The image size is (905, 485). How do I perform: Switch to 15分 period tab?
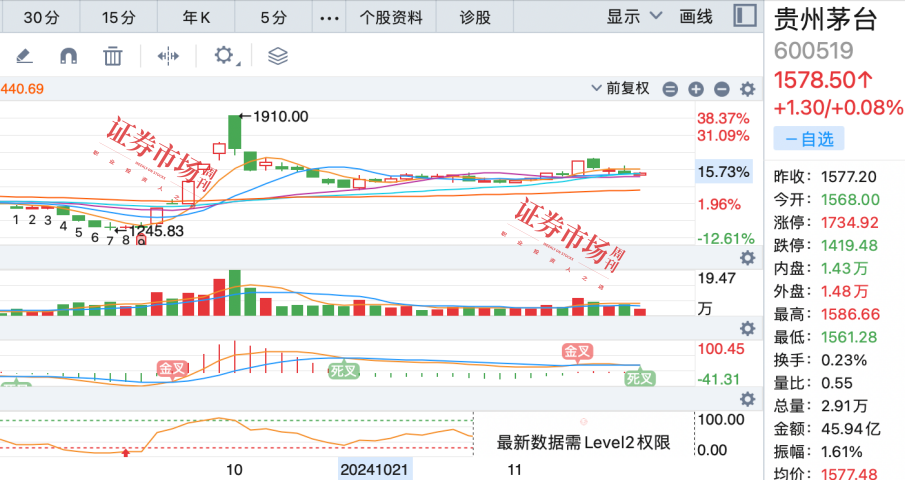point(118,17)
